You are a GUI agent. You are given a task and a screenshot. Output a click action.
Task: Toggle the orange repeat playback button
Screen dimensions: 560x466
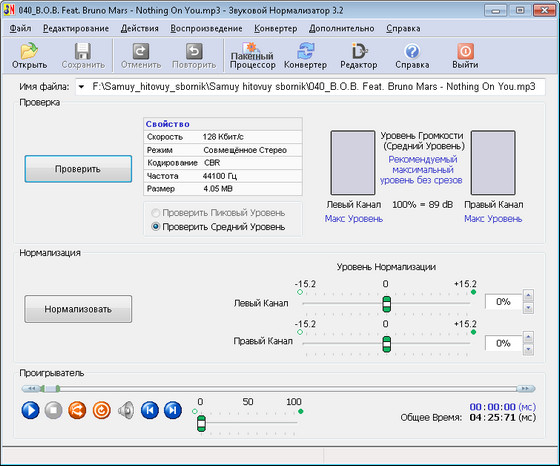coord(101,410)
